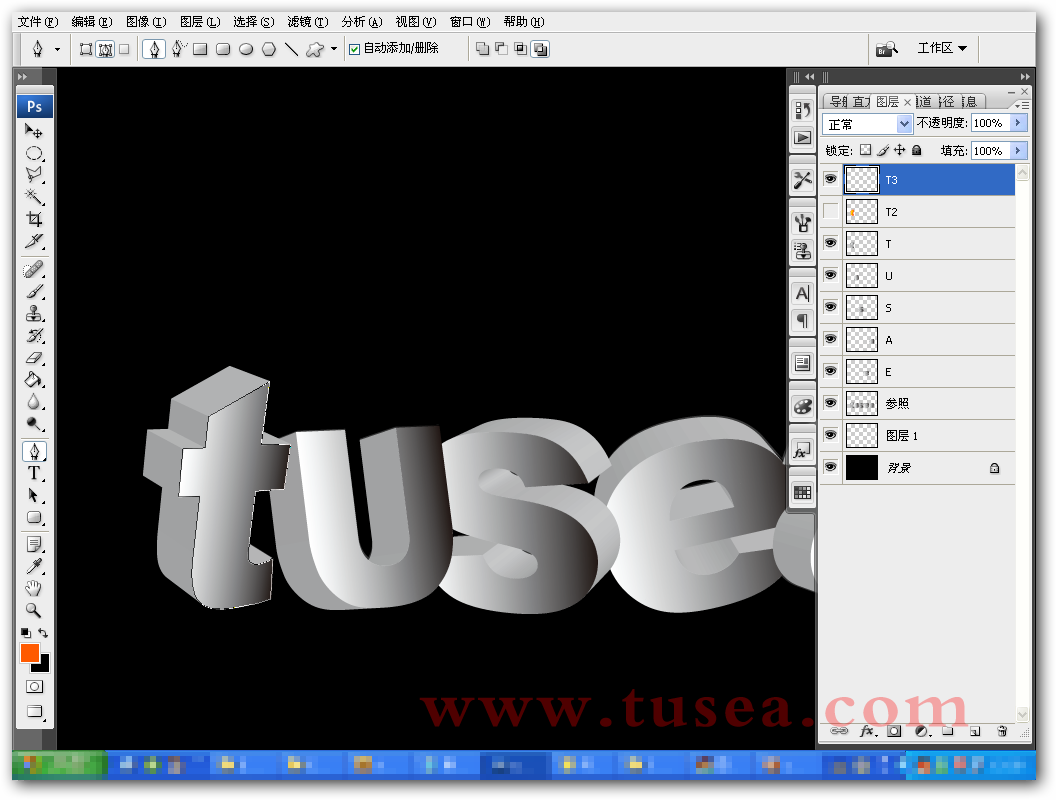Screen dimensions: 1056x800
Task: Toggle Quick Mask mode
Action: [34, 686]
